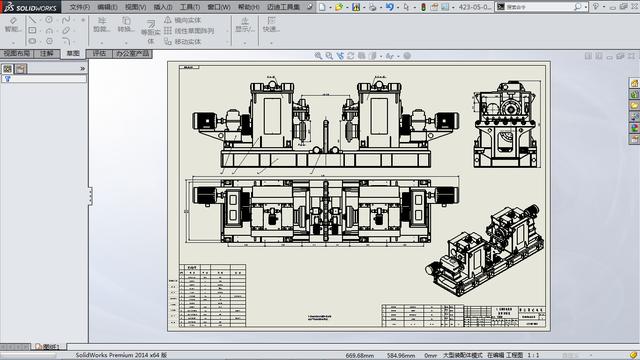Click Mirror Entities (镜向实体)
Screen dimensions: 640x360
182,20
